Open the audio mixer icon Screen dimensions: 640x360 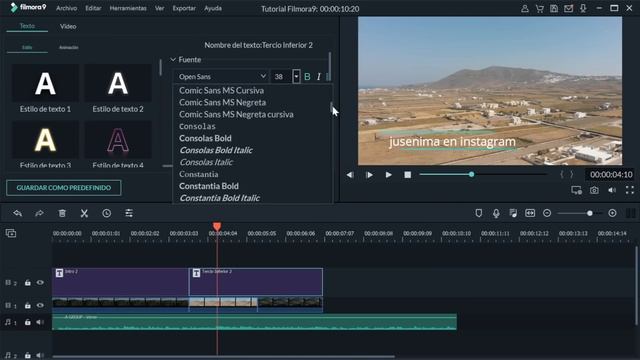click(x=513, y=213)
